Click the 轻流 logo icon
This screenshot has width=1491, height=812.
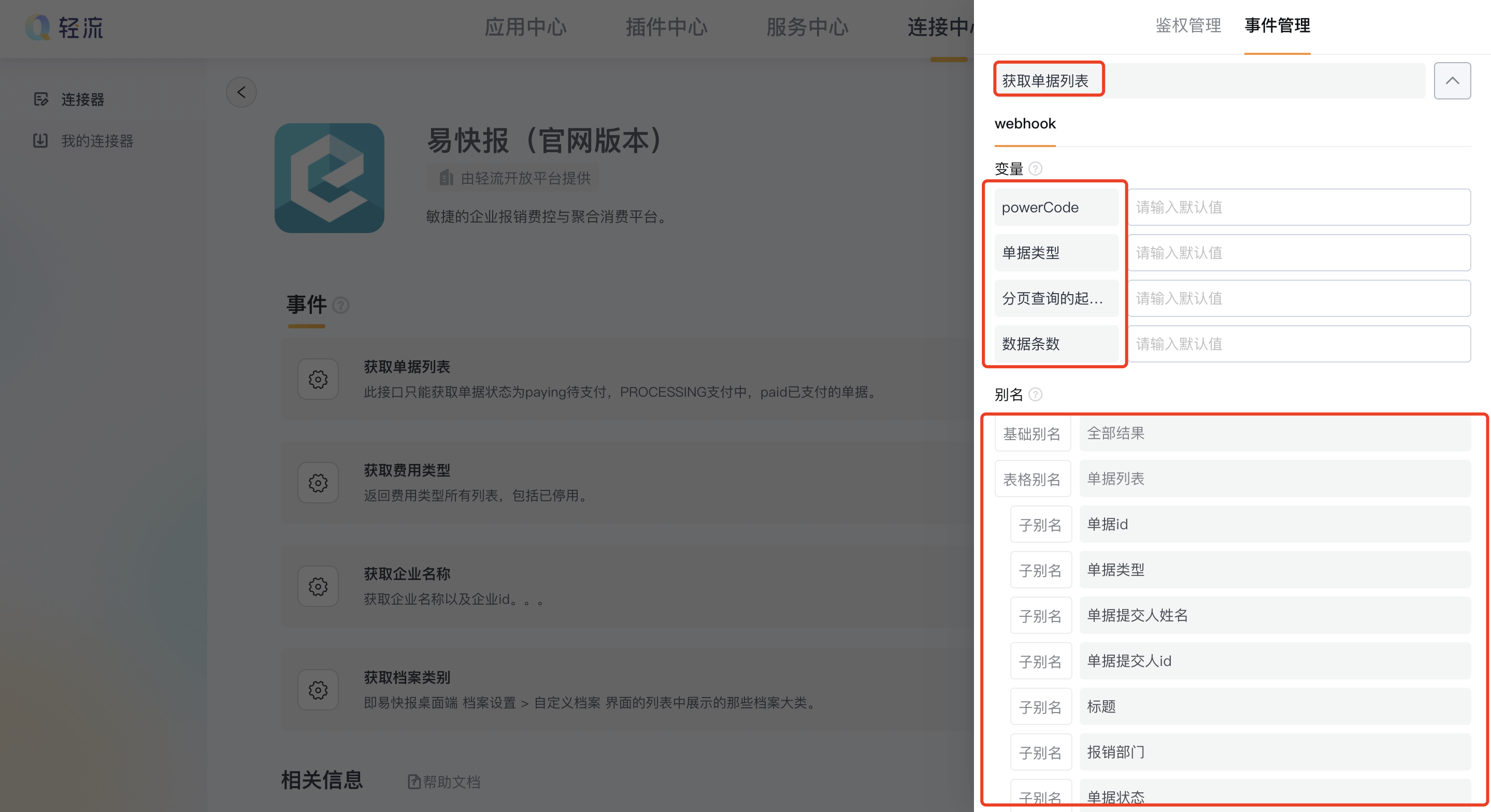38,26
